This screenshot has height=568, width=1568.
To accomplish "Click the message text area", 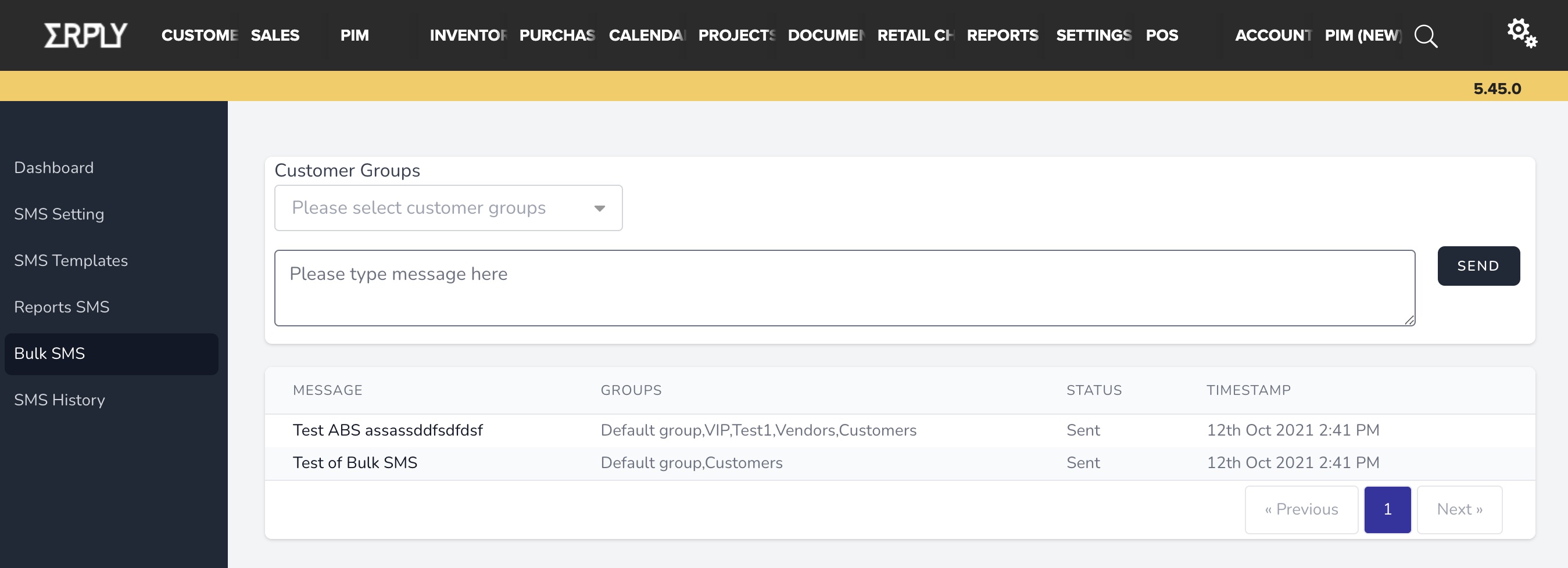I will tap(844, 287).
